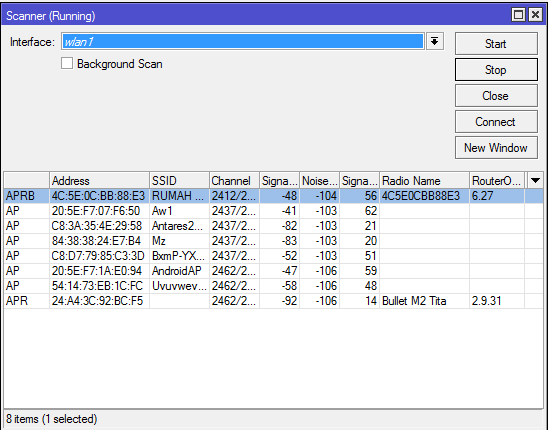Click the RUMAH SSID cell
This screenshot has width=548, height=430.
click(179, 196)
